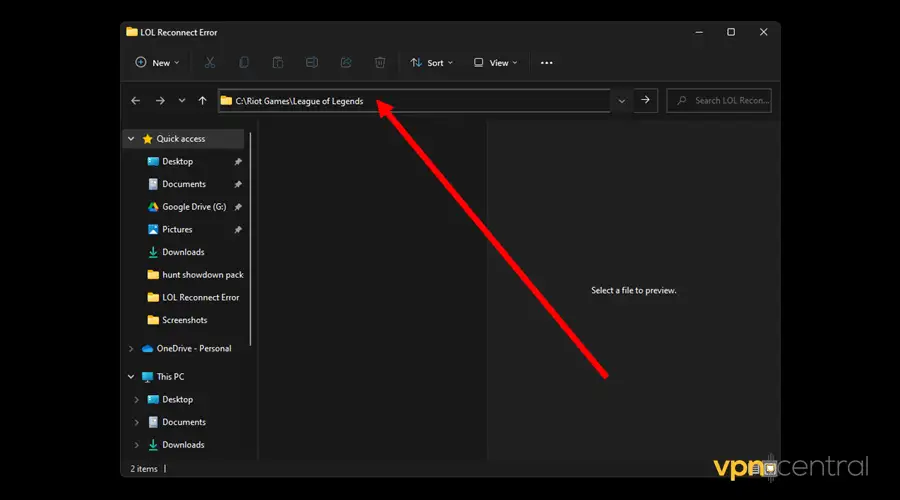Select This PC in sidebar

coord(170,377)
